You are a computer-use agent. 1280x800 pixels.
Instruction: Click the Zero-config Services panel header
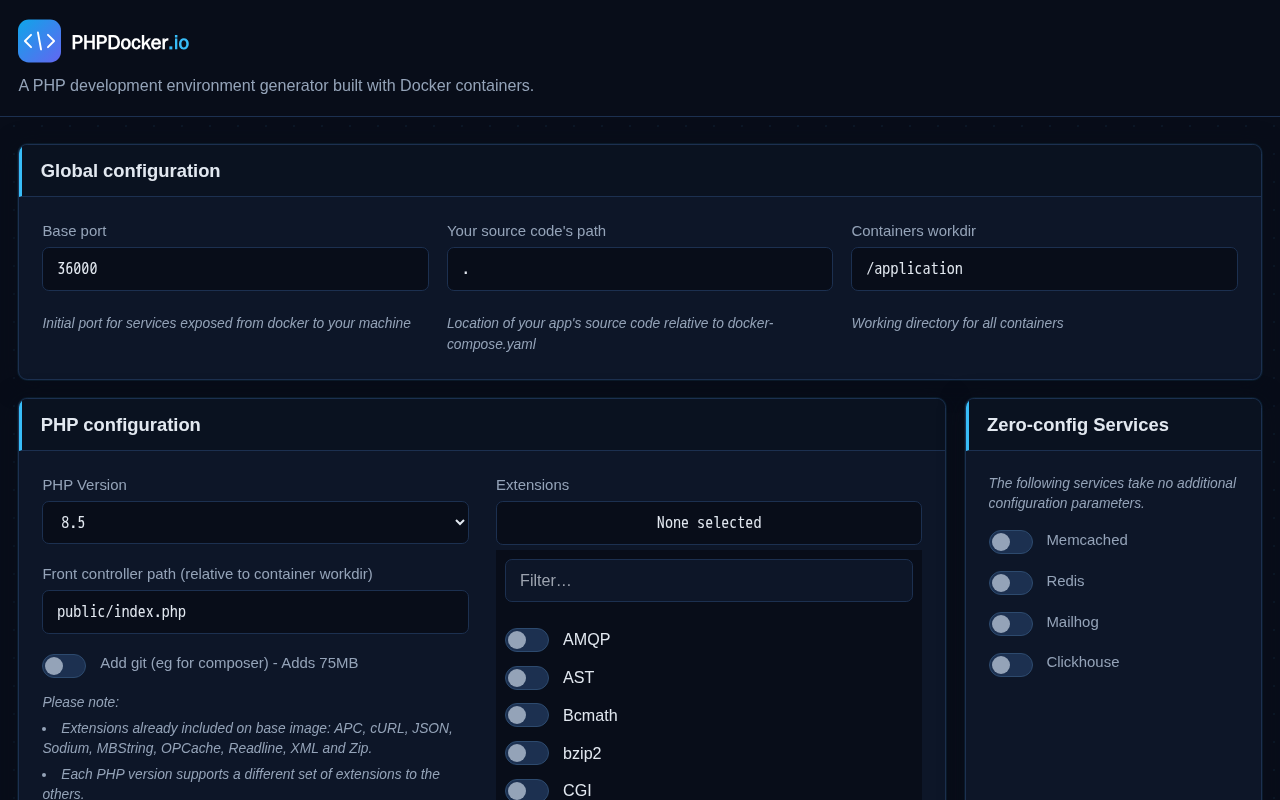click(x=1113, y=425)
